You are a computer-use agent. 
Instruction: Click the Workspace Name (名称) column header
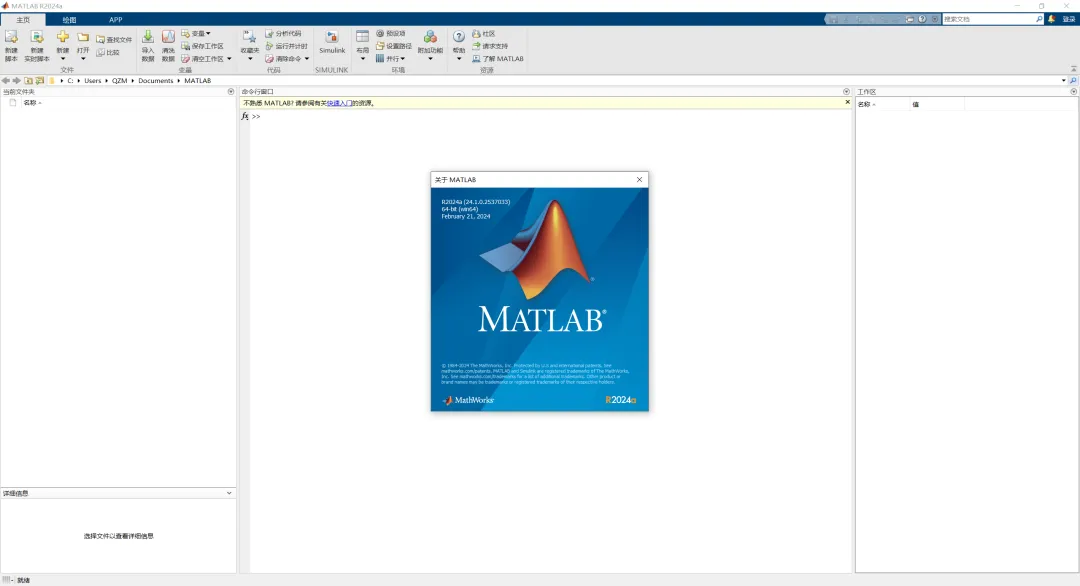pyautogui.click(x=866, y=105)
